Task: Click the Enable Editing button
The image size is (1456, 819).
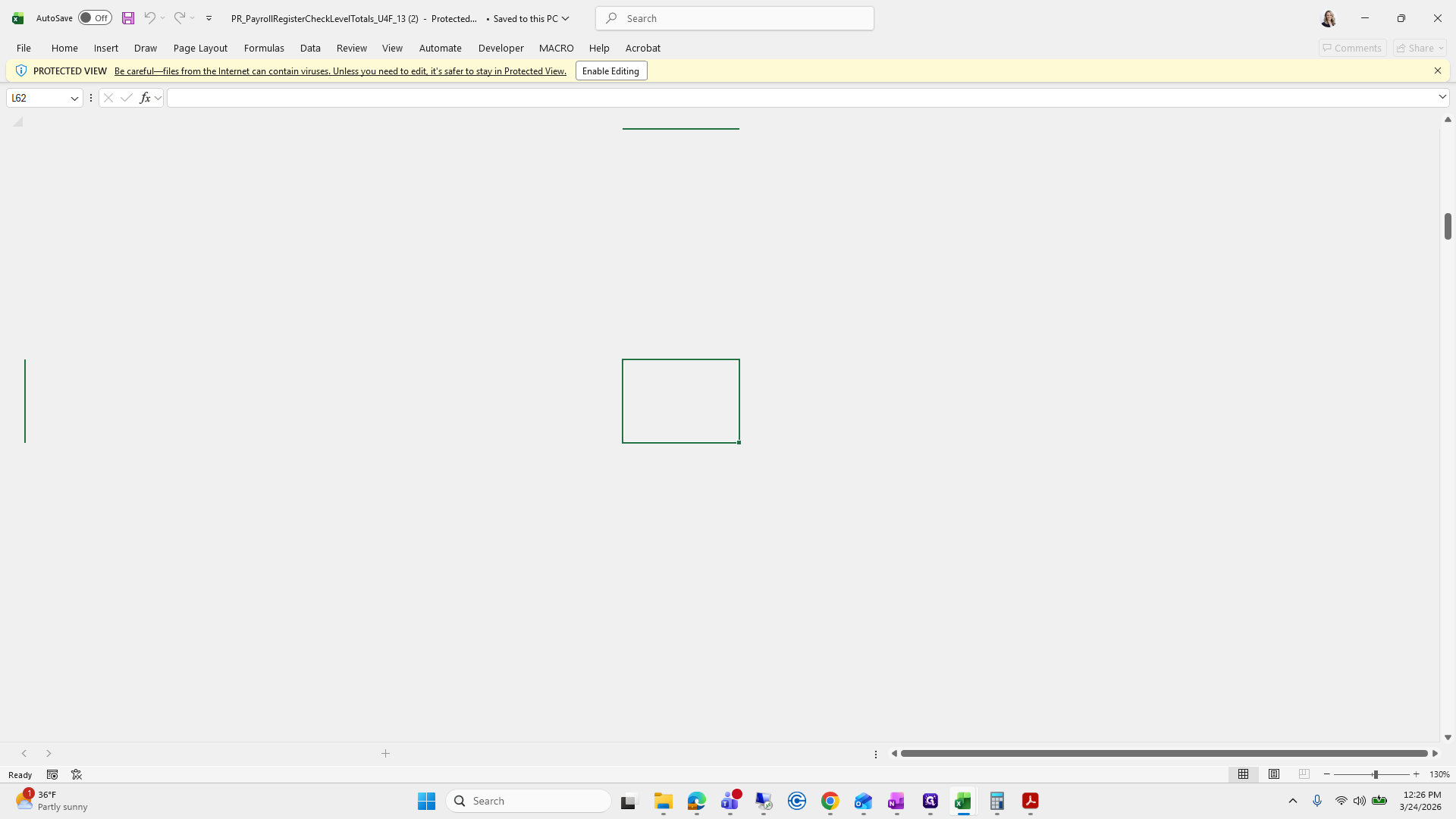Action: [x=610, y=71]
